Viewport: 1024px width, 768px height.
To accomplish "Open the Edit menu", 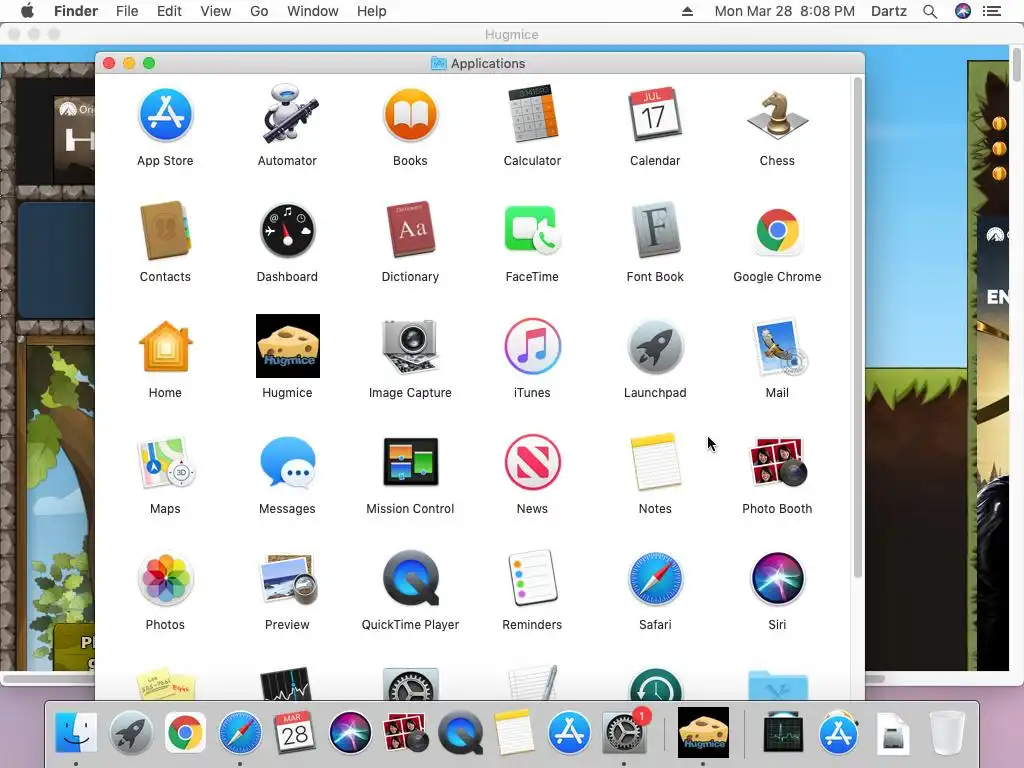I will pyautogui.click(x=169, y=11).
